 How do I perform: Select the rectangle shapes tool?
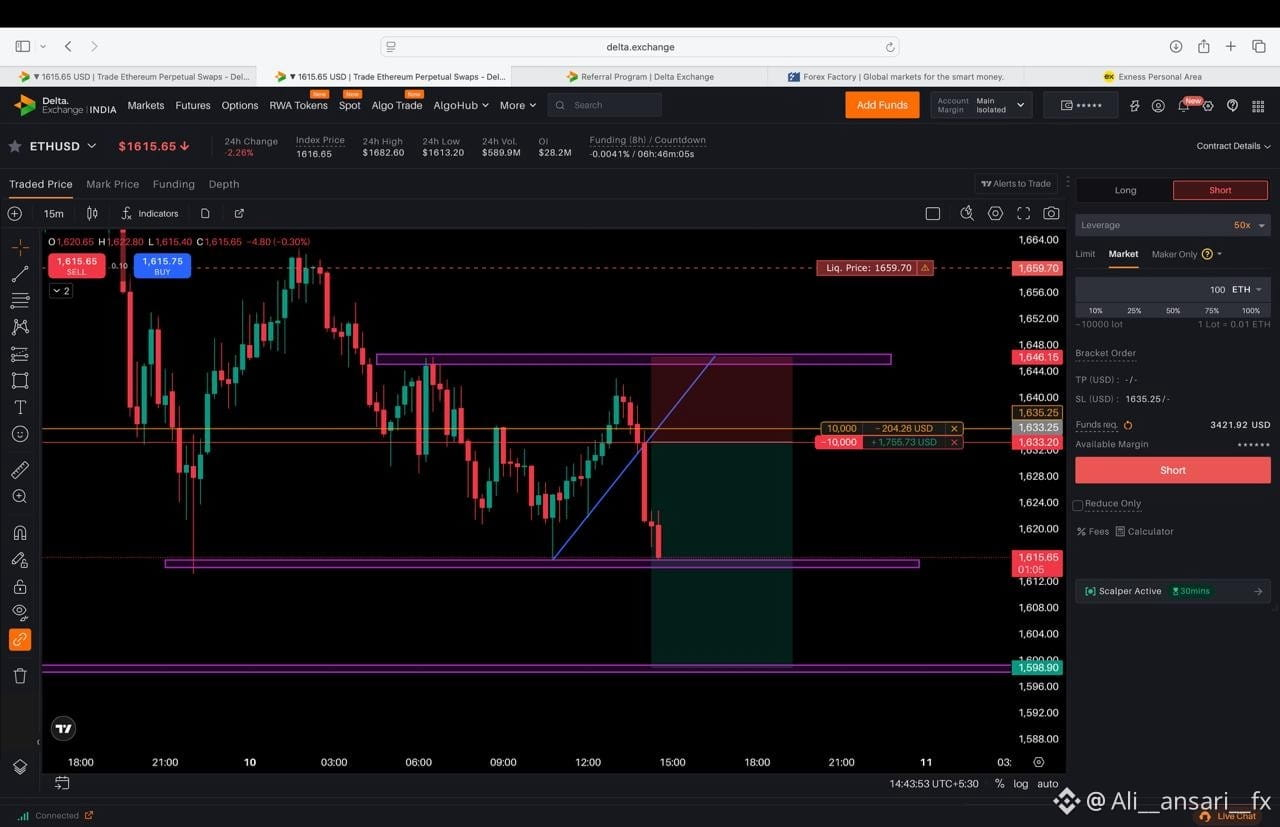coord(20,381)
